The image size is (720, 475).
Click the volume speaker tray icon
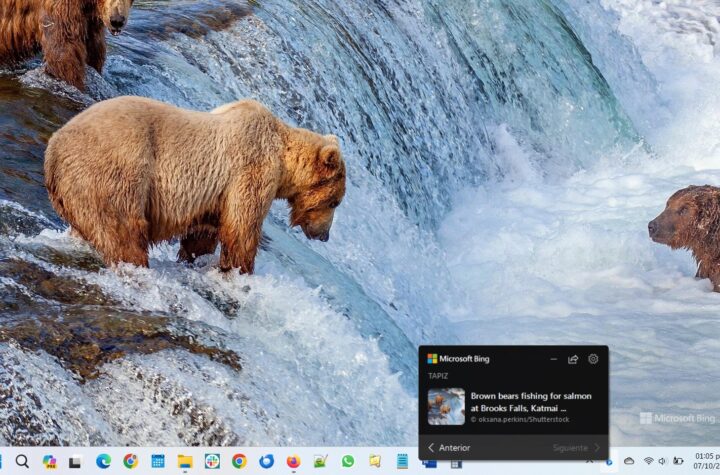662,461
